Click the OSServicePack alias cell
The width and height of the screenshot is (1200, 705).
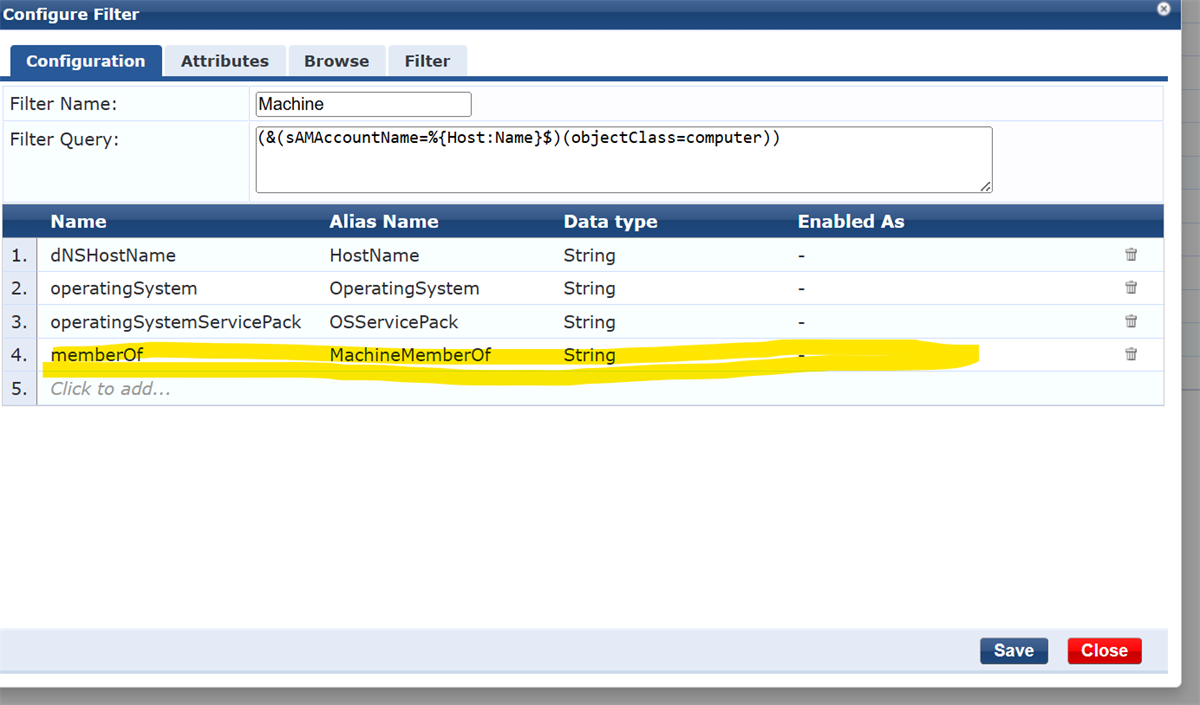[394, 322]
